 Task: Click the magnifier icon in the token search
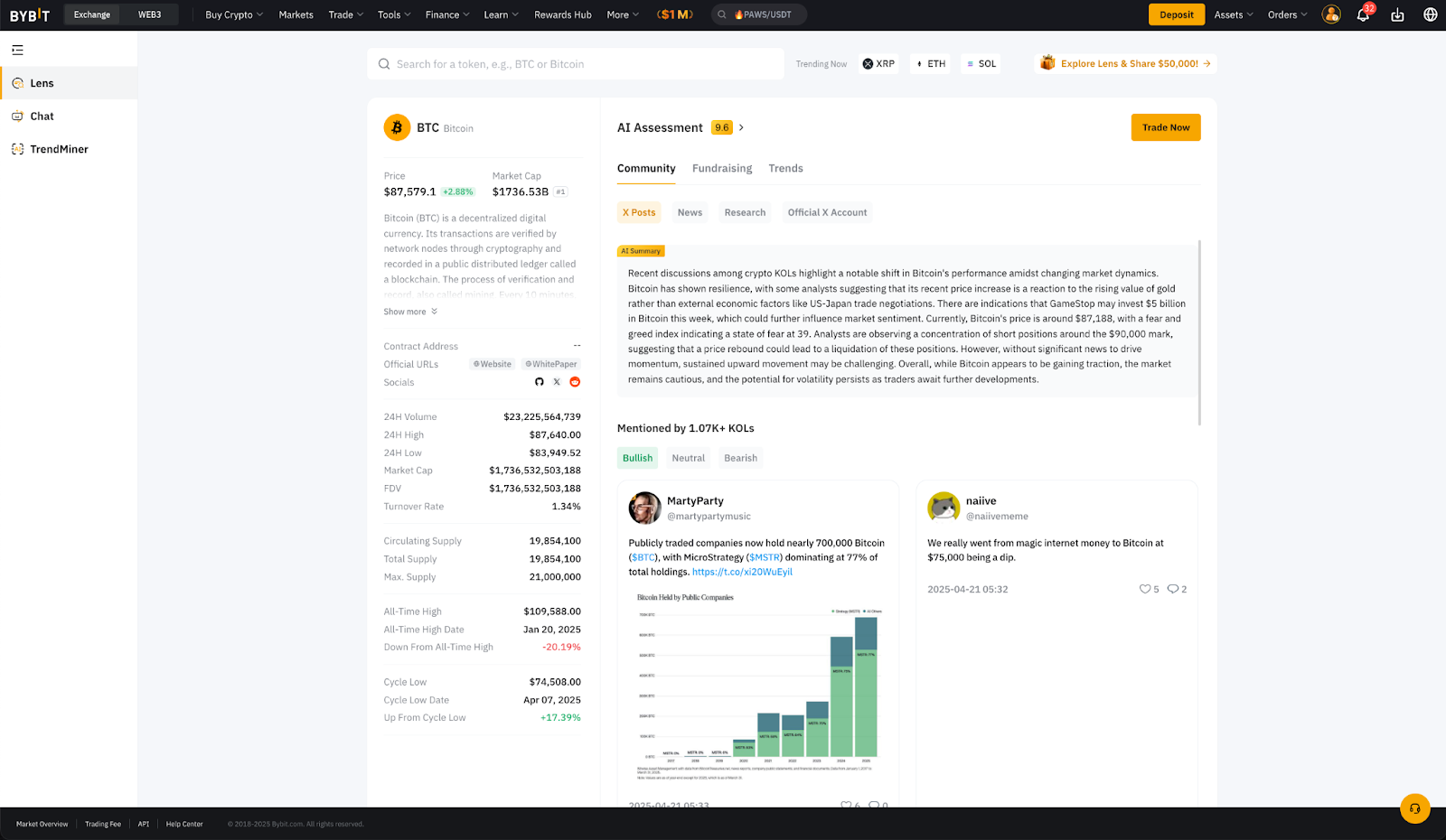(x=384, y=64)
